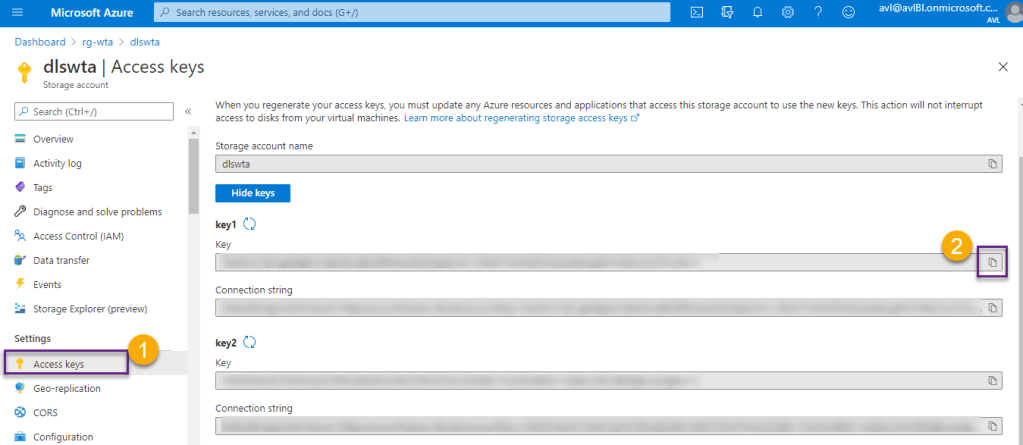Open the regenerating storage access keys link
The image size is (1023, 445).
click(x=520, y=118)
